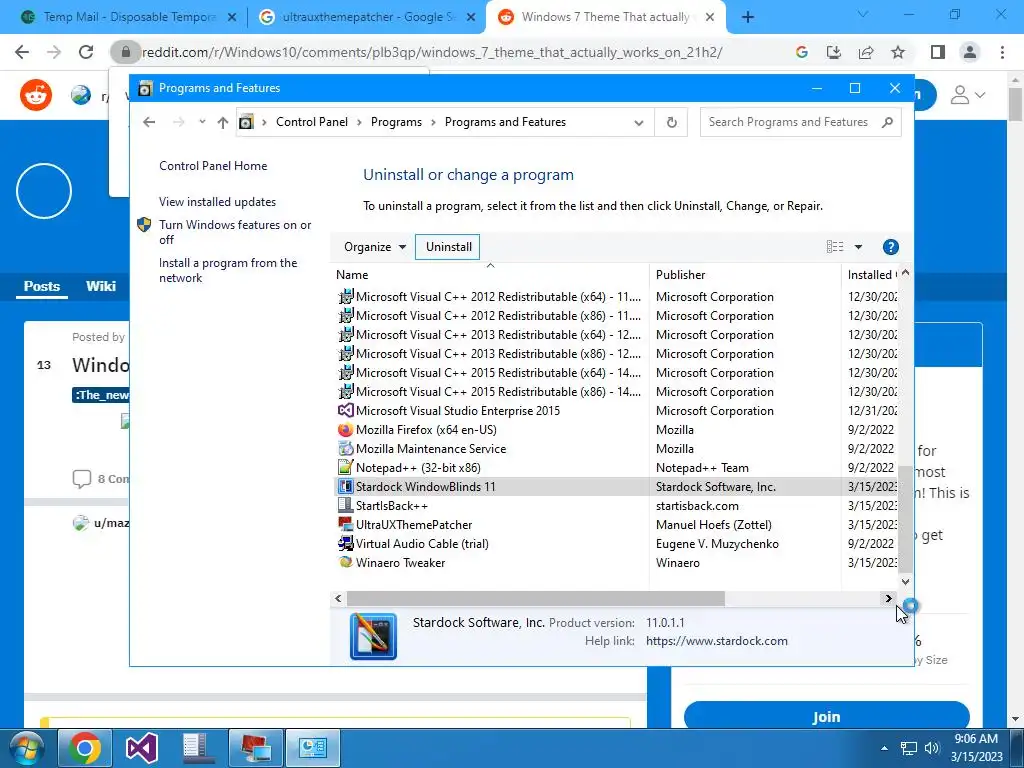Click the taskbar clock showing 9:06 AM
The height and width of the screenshot is (768, 1024).
coord(976,748)
